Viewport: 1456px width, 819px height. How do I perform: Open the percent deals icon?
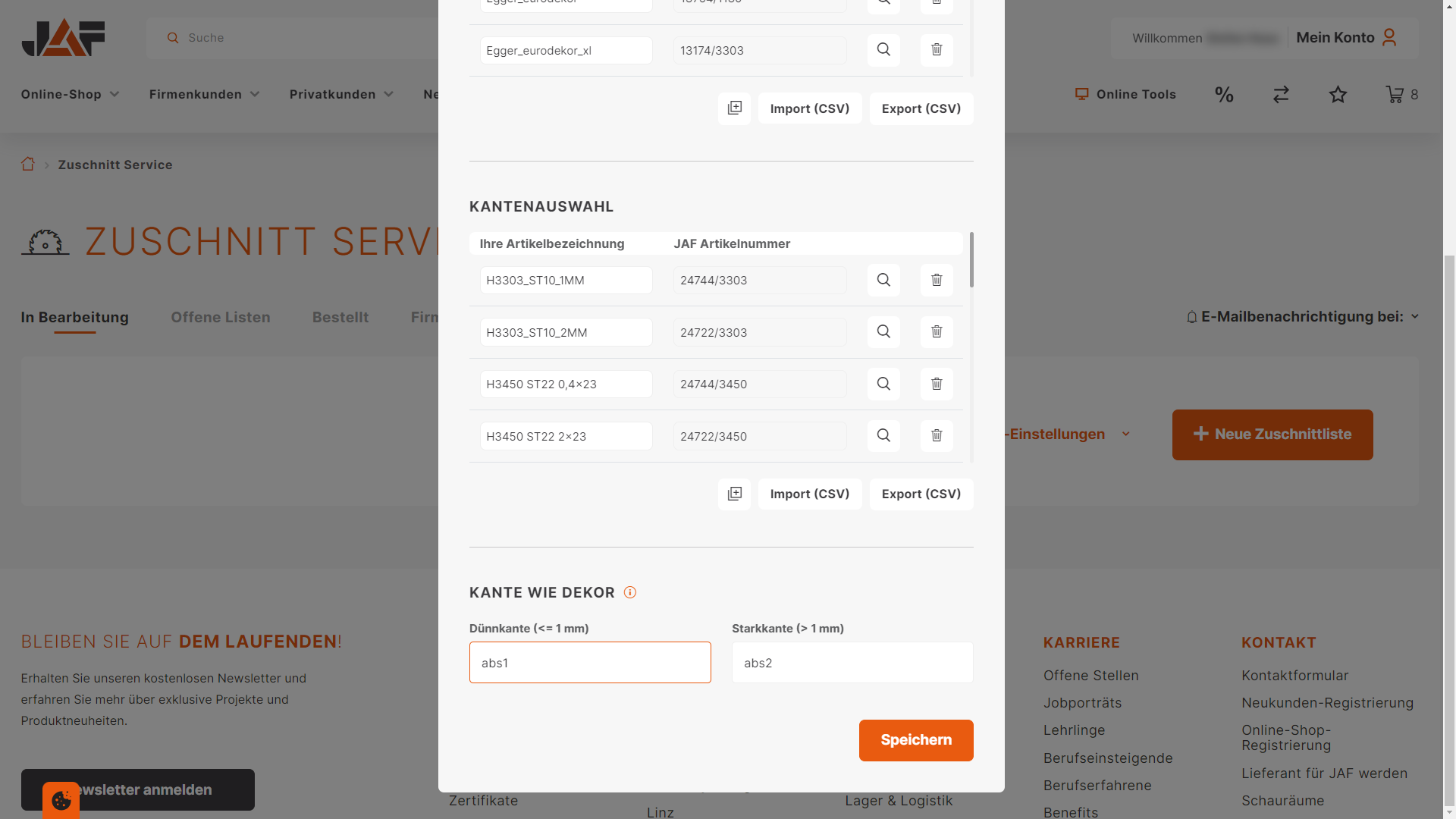(x=1224, y=95)
